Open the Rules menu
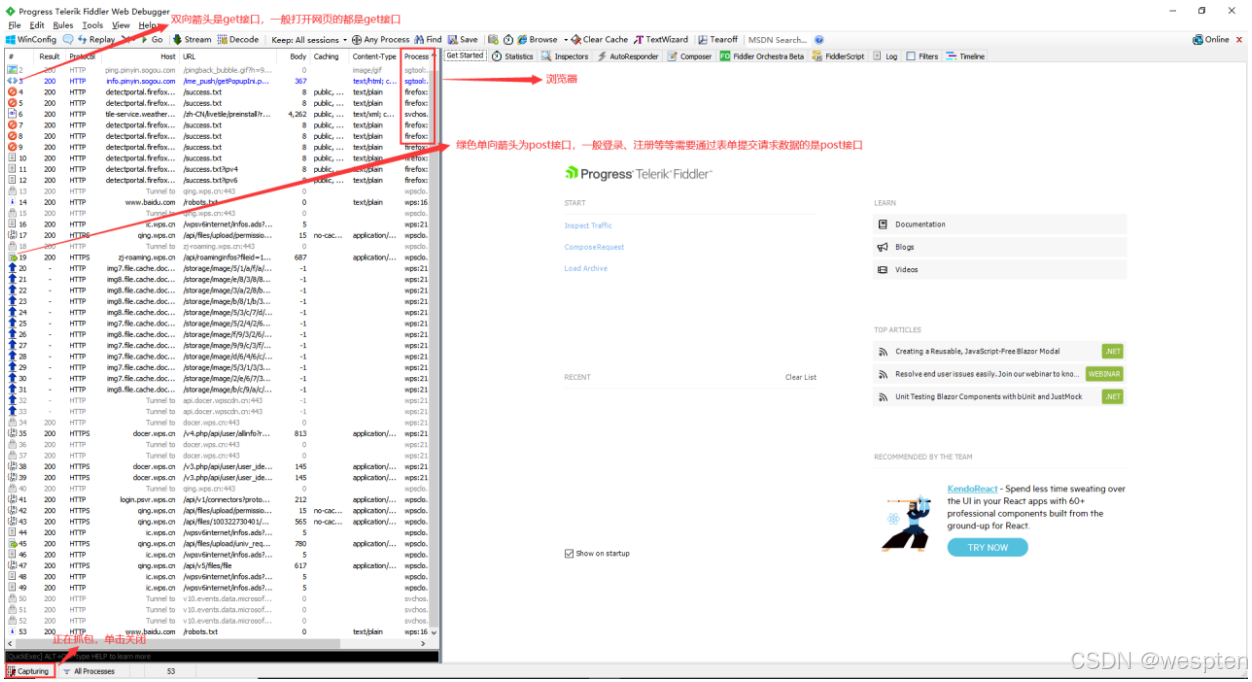This screenshot has width=1252, height=682. pos(64,25)
